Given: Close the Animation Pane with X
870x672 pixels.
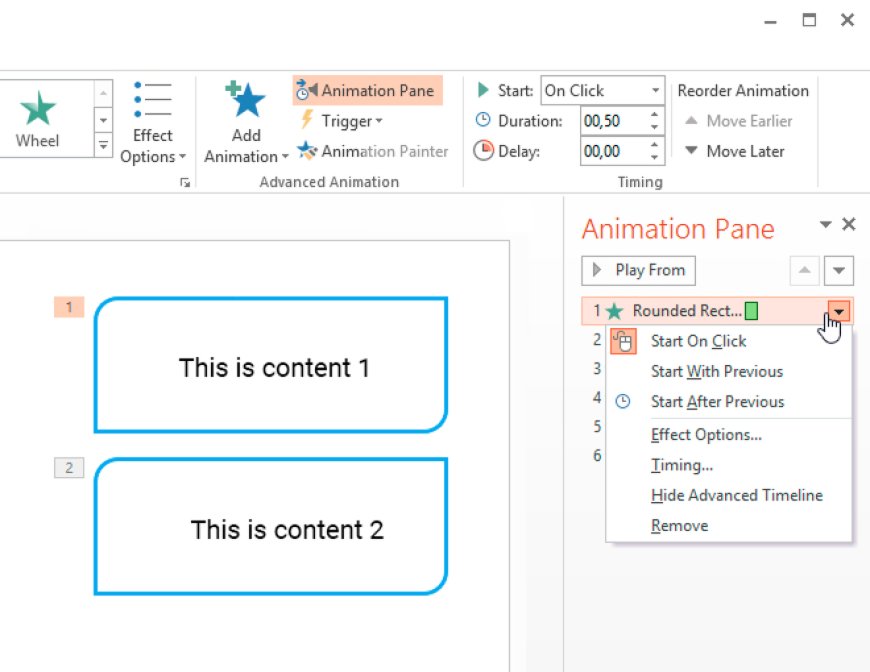Looking at the screenshot, I should [x=849, y=224].
